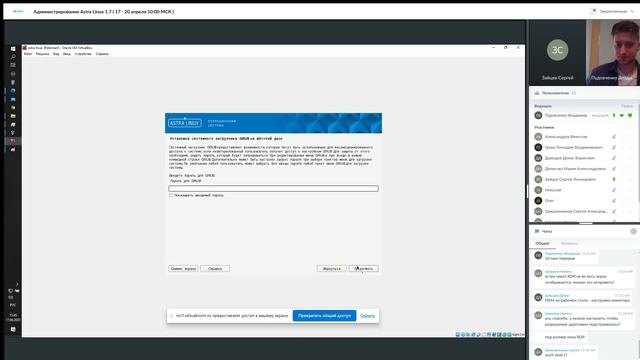Click the GRUB password input field
The width and height of the screenshot is (640, 360).
pos(273,189)
